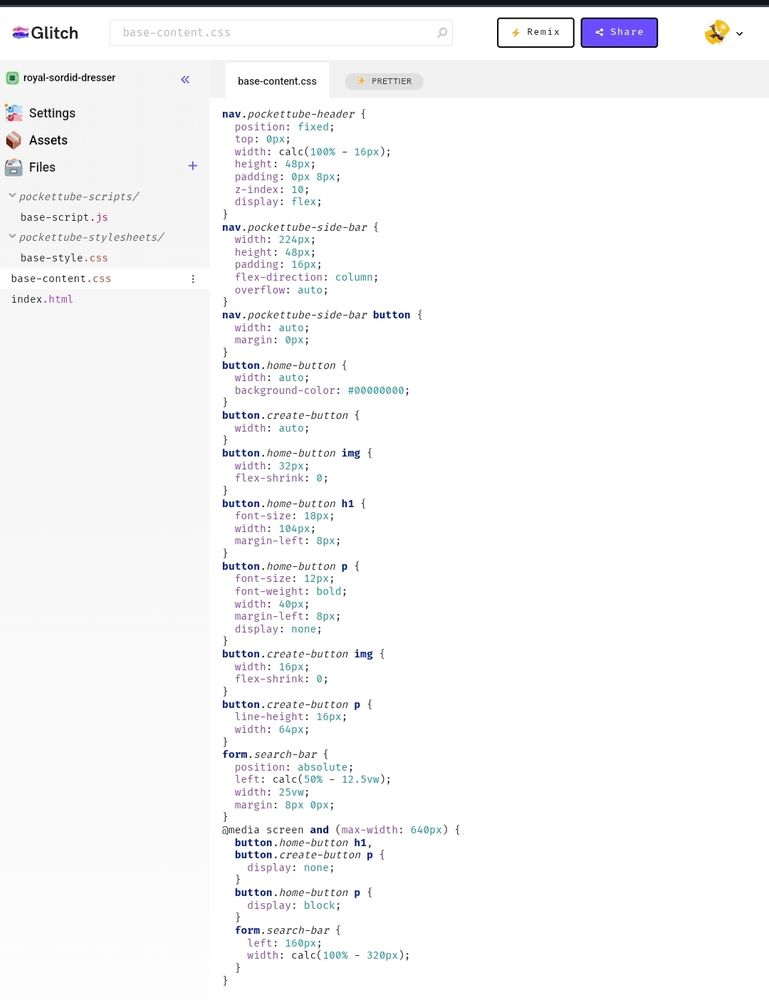Screen dimensions: 769x1000
Task: Click the Assets box icon
Action: (13, 140)
